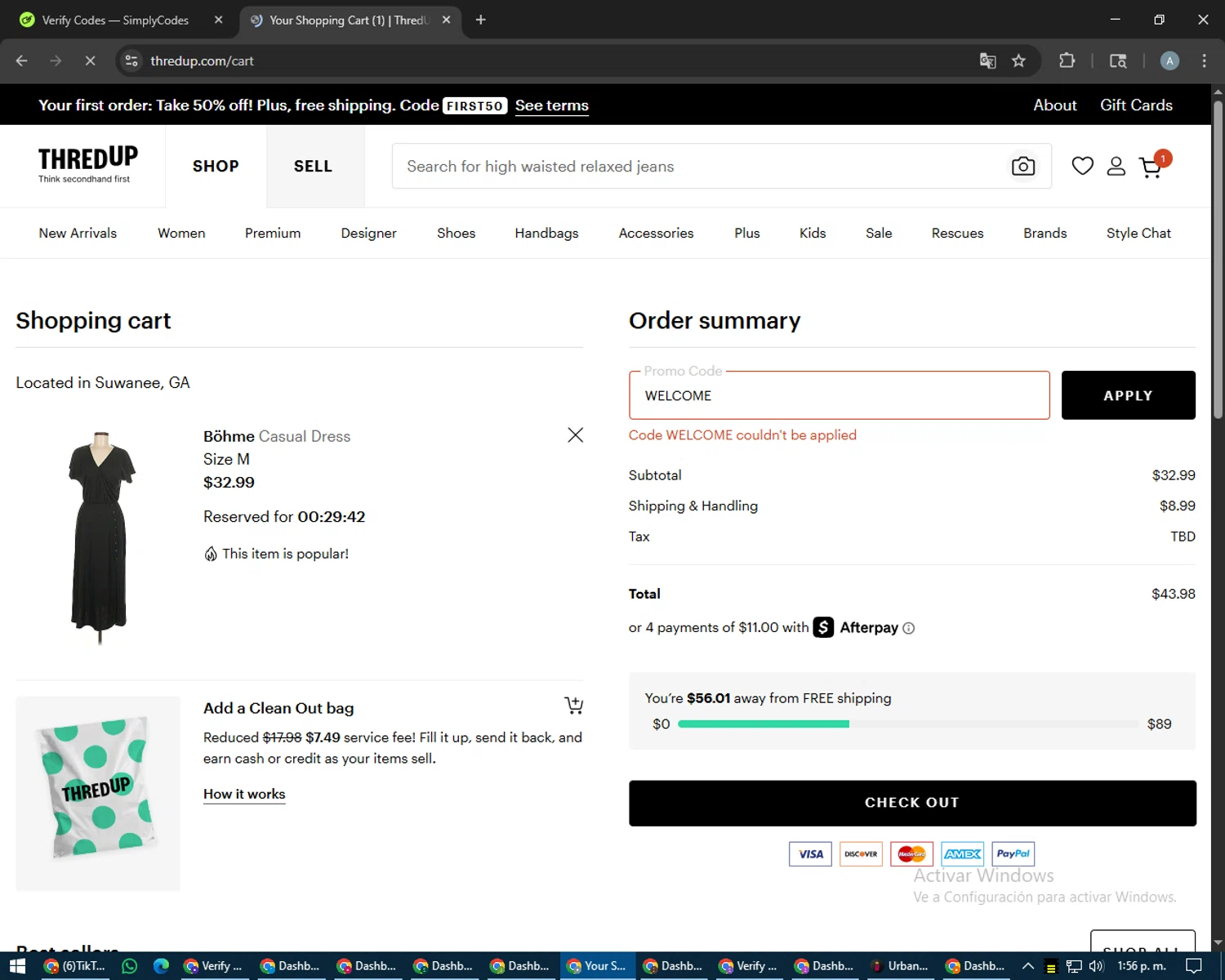Open the Chrome profile avatar
Image resolution: width=1225 pixels, height=980 pixels.
(x=1169, y=60)
